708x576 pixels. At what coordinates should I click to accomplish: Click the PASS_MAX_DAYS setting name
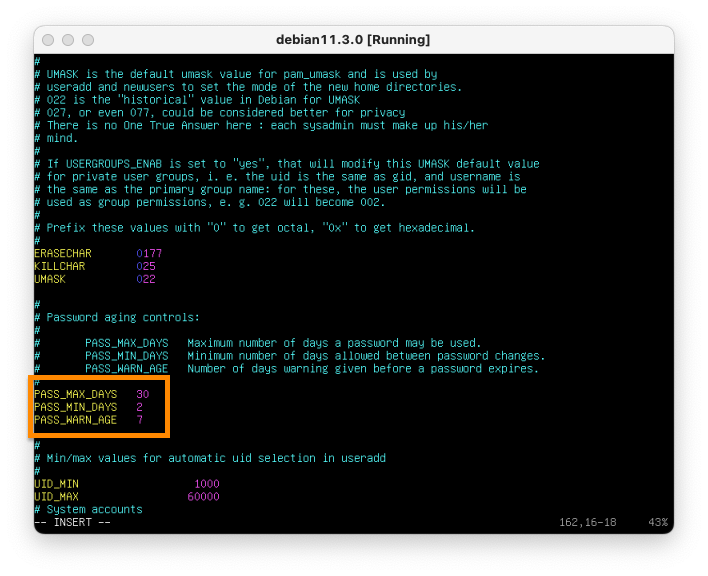[x=75, y=394]
